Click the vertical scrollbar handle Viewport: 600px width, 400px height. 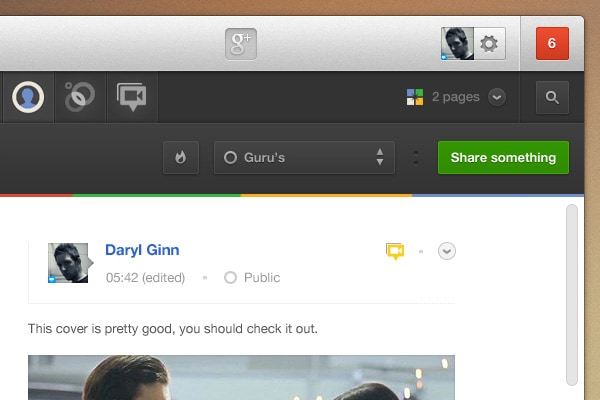[x=572, y=295]
